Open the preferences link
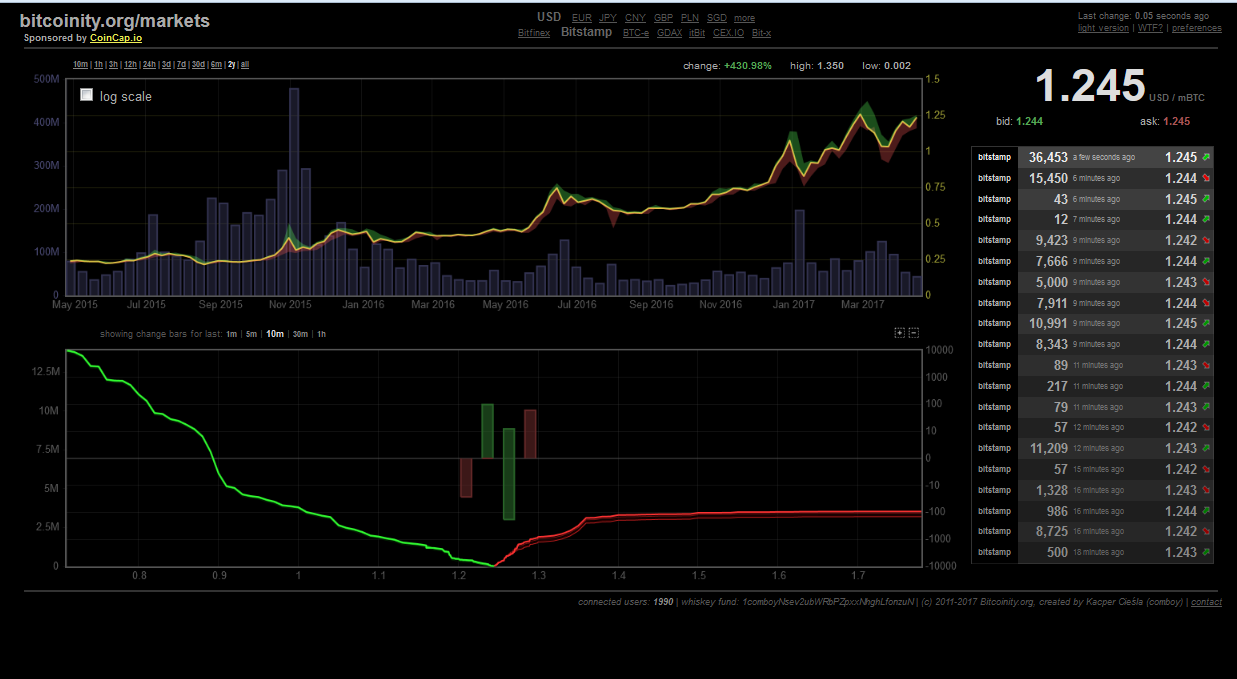Image resolution: width=1237 pixels, height=679 pixels. (1197, 27)
